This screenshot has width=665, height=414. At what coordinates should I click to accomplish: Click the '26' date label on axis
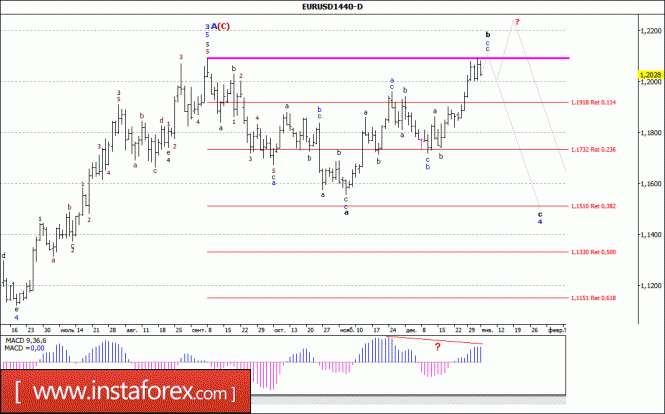535,330
